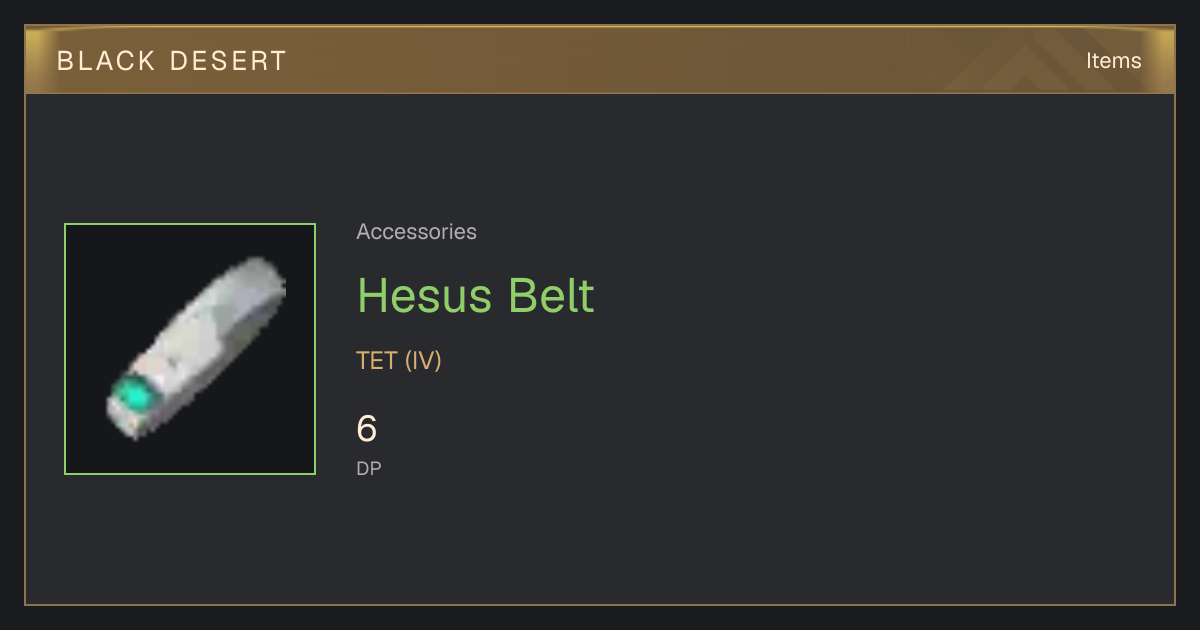Viewport: 1200px width, 630px height.
Task: Click the DP stat value 6
Action: pyautogui.click(x=367, y=429)
